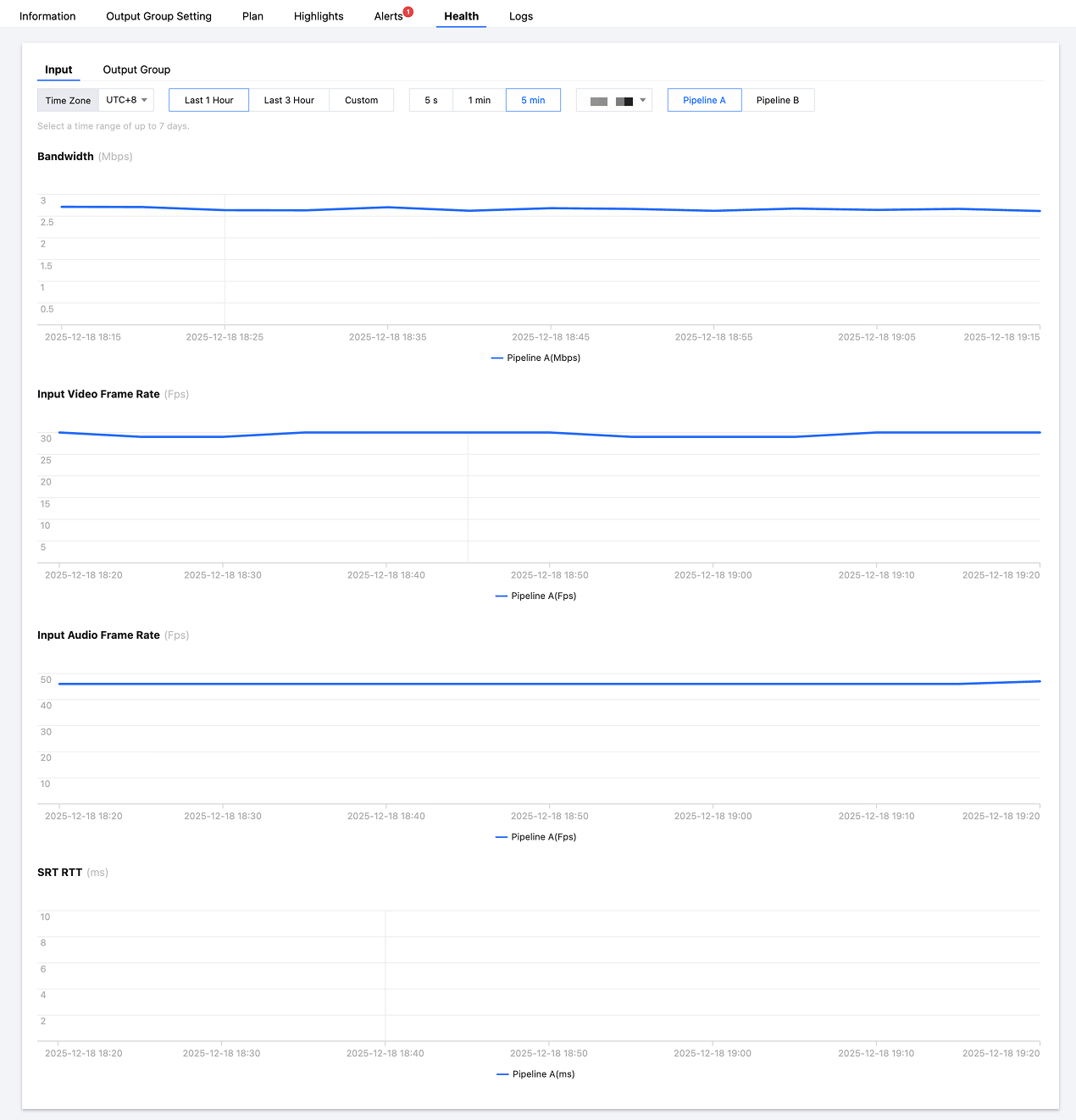Choose the Custom time range option

point(361,100)
